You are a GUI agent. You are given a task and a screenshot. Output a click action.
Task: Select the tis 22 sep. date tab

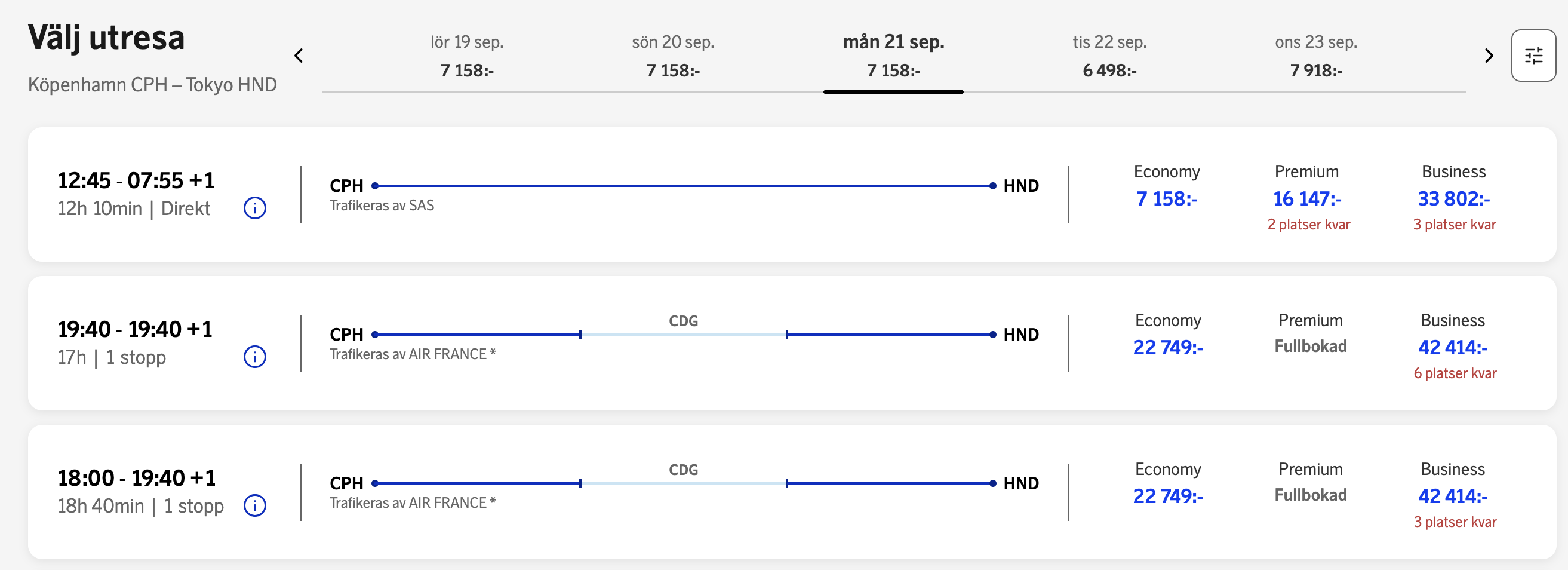point(1109,56)
